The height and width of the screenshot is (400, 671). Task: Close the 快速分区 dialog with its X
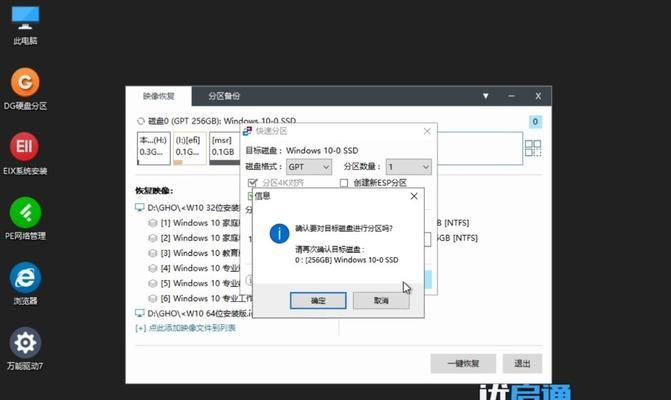pyautogui.click(x=427, y=131)
